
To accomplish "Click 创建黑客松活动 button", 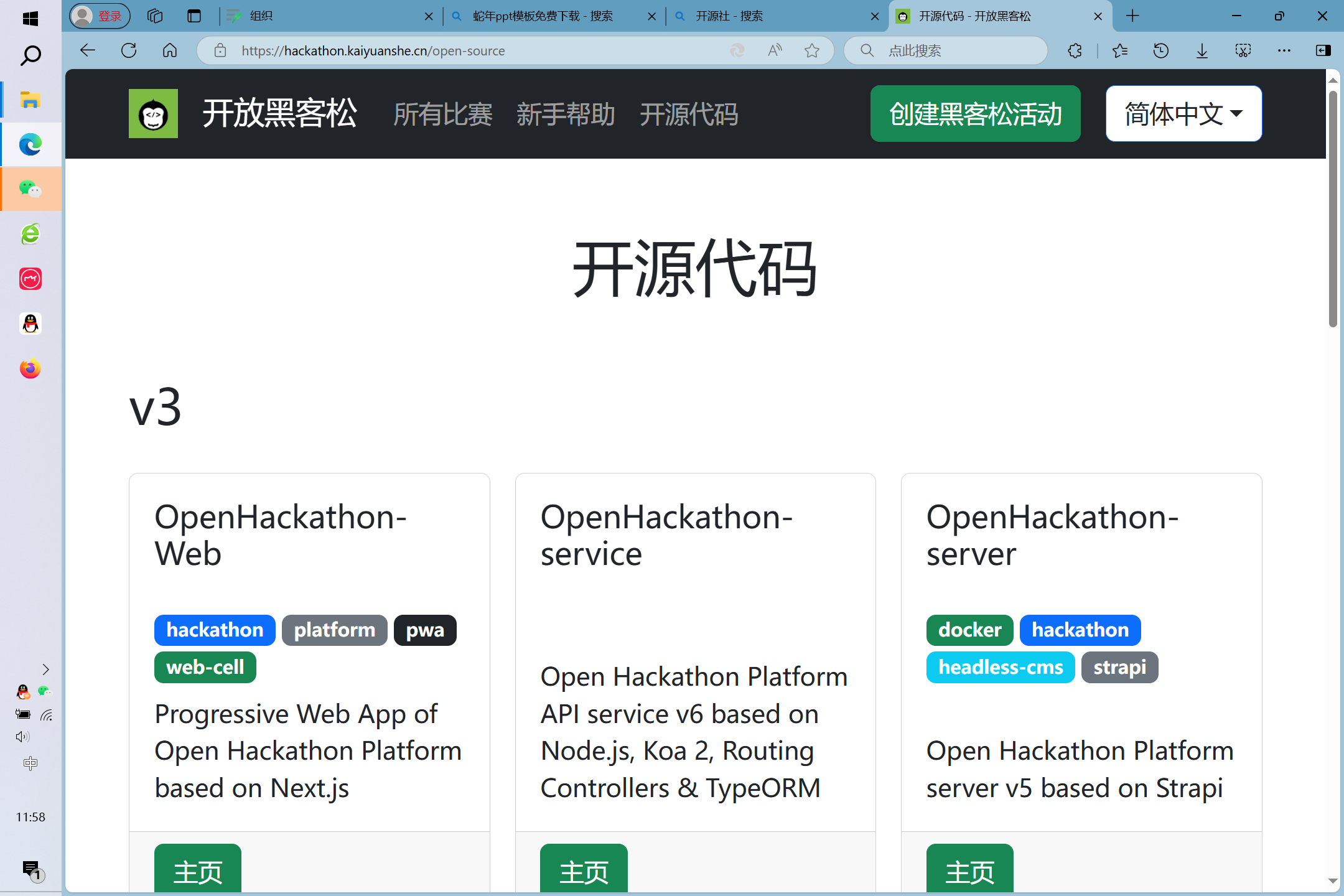I will [975, 114].
